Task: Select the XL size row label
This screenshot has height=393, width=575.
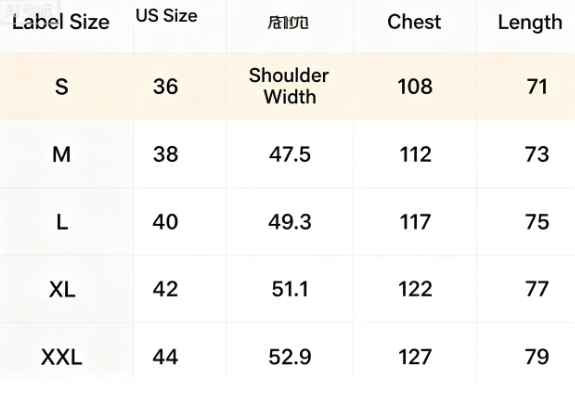Action: 62,290
